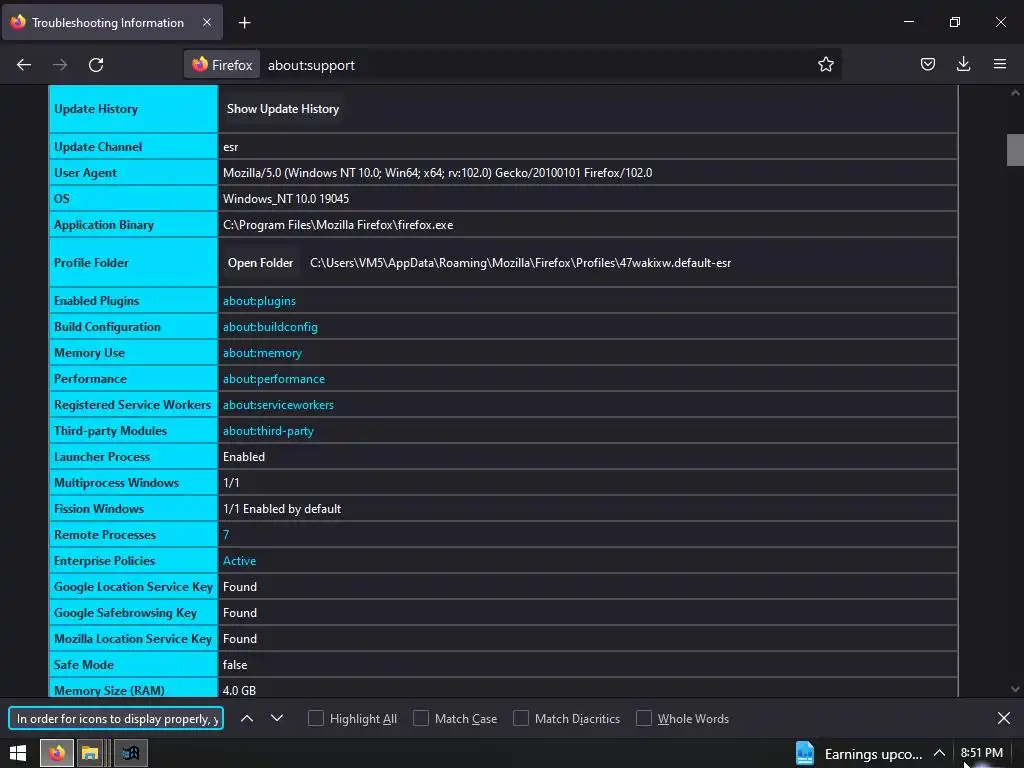Screen dimensions: 1024x768
Task: Jump to previous find result
Action: (247, 718)
